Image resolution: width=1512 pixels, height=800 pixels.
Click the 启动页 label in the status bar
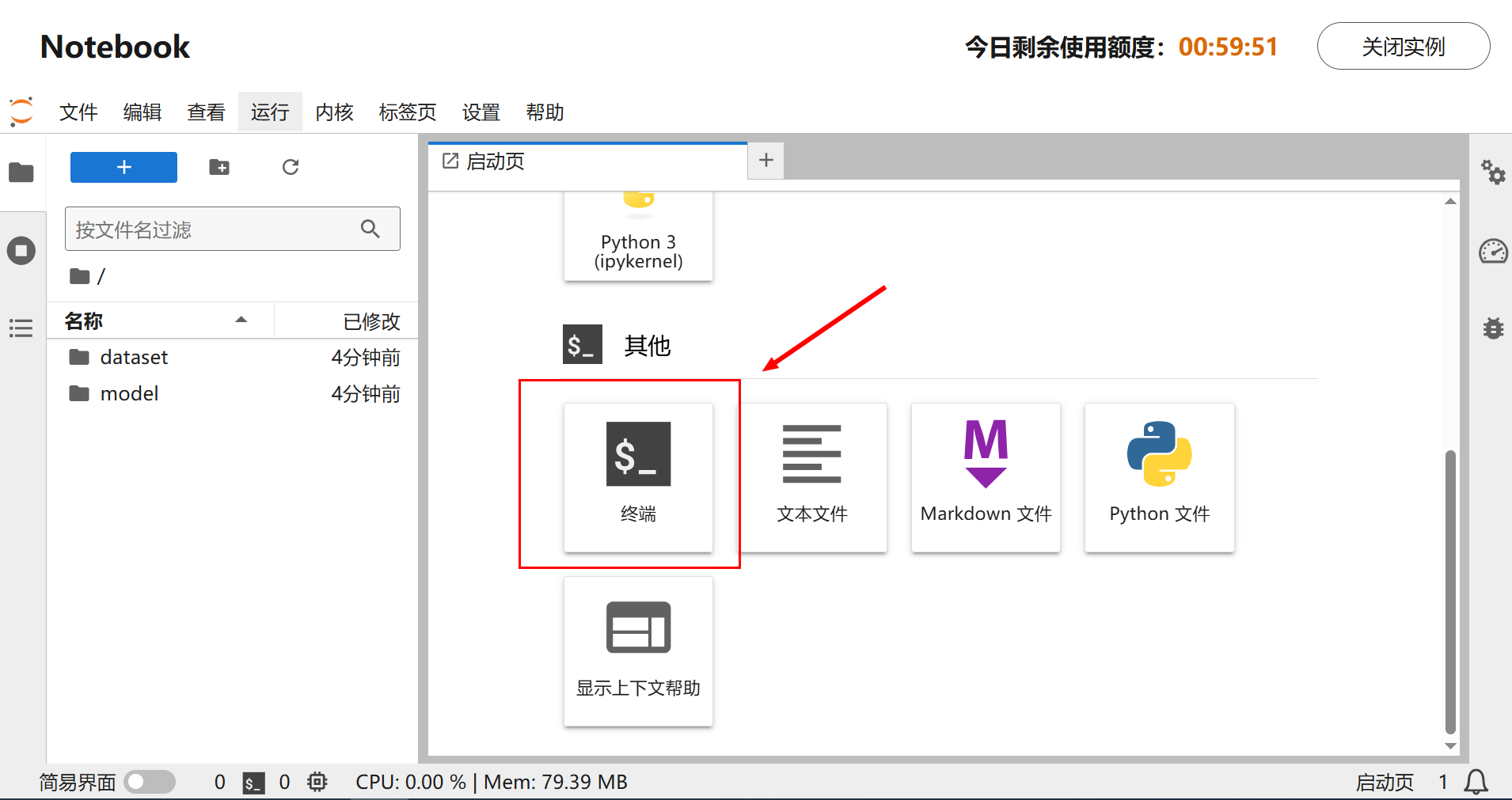(x=1385, y=782)
